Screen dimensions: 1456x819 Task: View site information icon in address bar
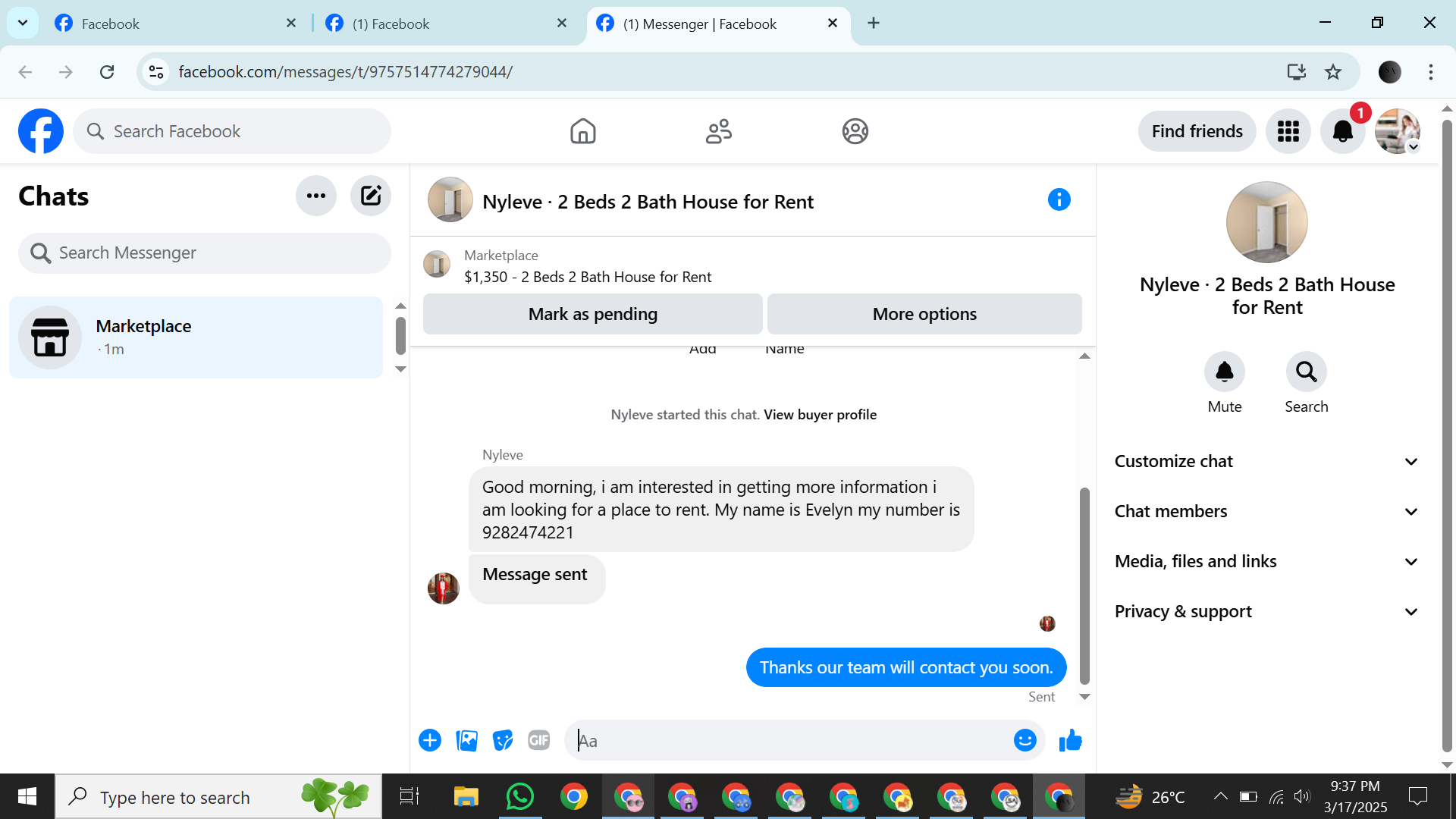[x=156, y=72]
